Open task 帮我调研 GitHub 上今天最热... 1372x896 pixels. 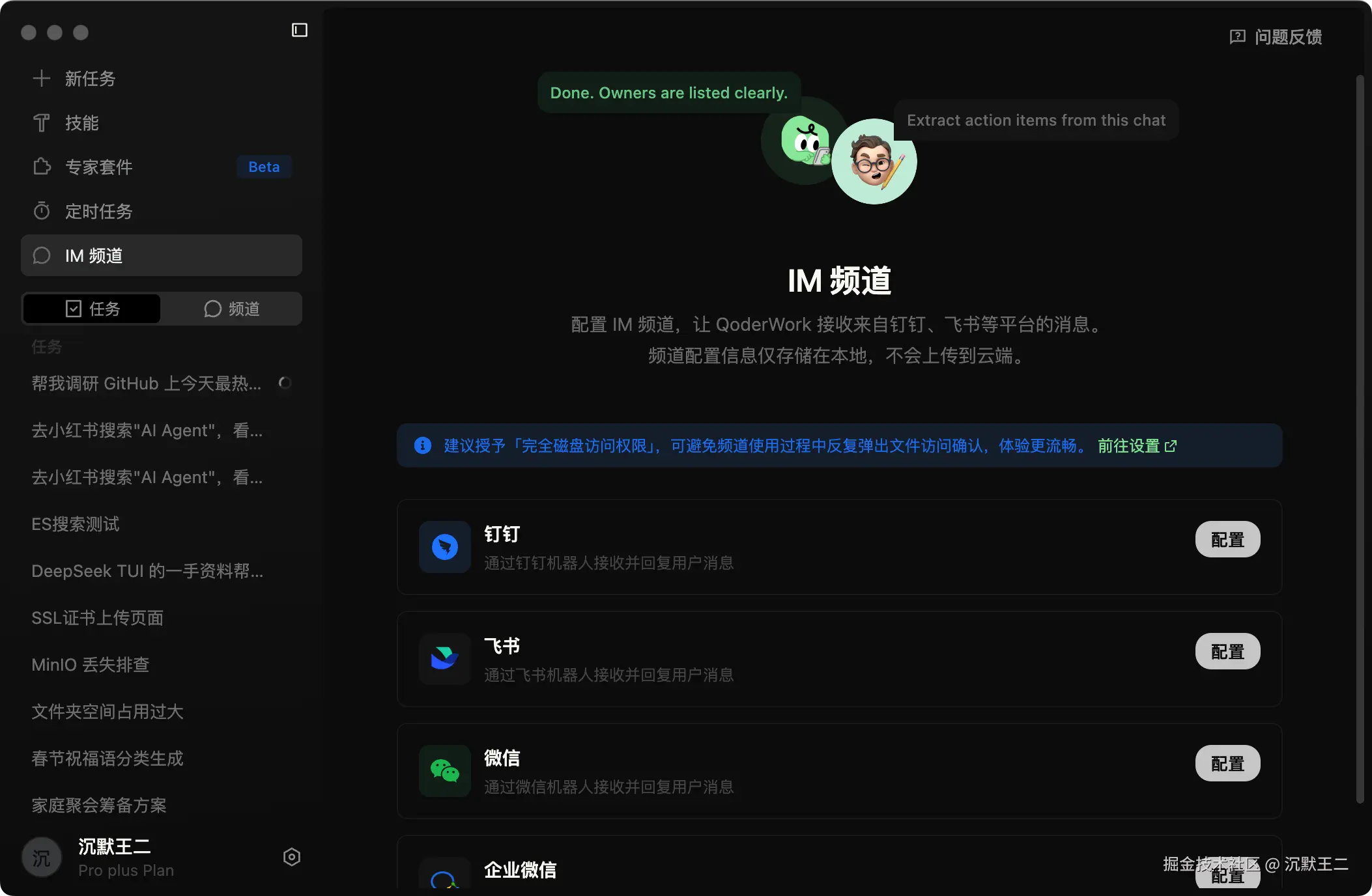tap(162, 384)
